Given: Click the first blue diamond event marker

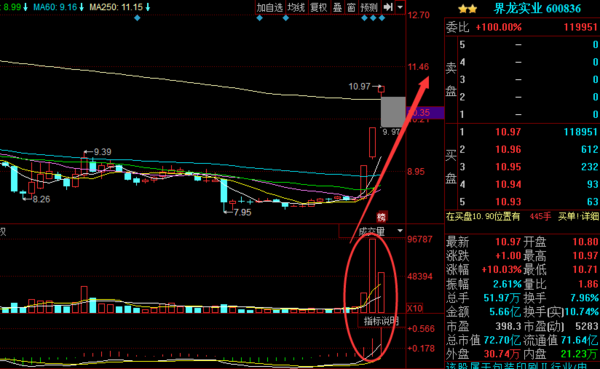Looking at the screenshot, I should click(x=137, y=18).
